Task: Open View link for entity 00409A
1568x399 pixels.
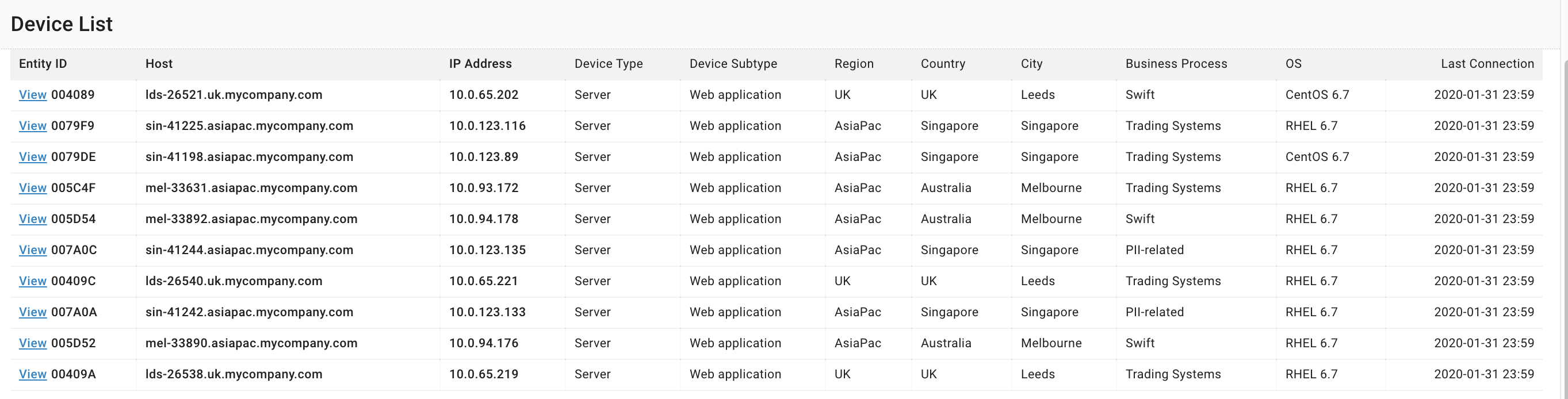Action: (x=32, y=374)
